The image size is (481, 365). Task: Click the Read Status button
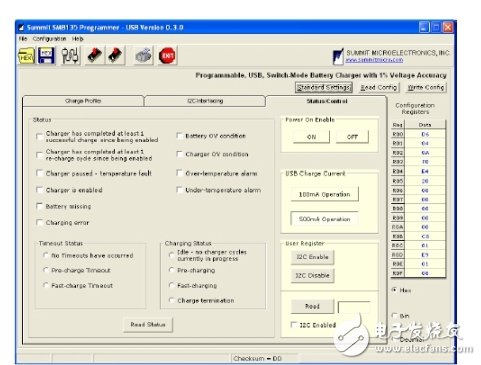click(x=148, y=325)
